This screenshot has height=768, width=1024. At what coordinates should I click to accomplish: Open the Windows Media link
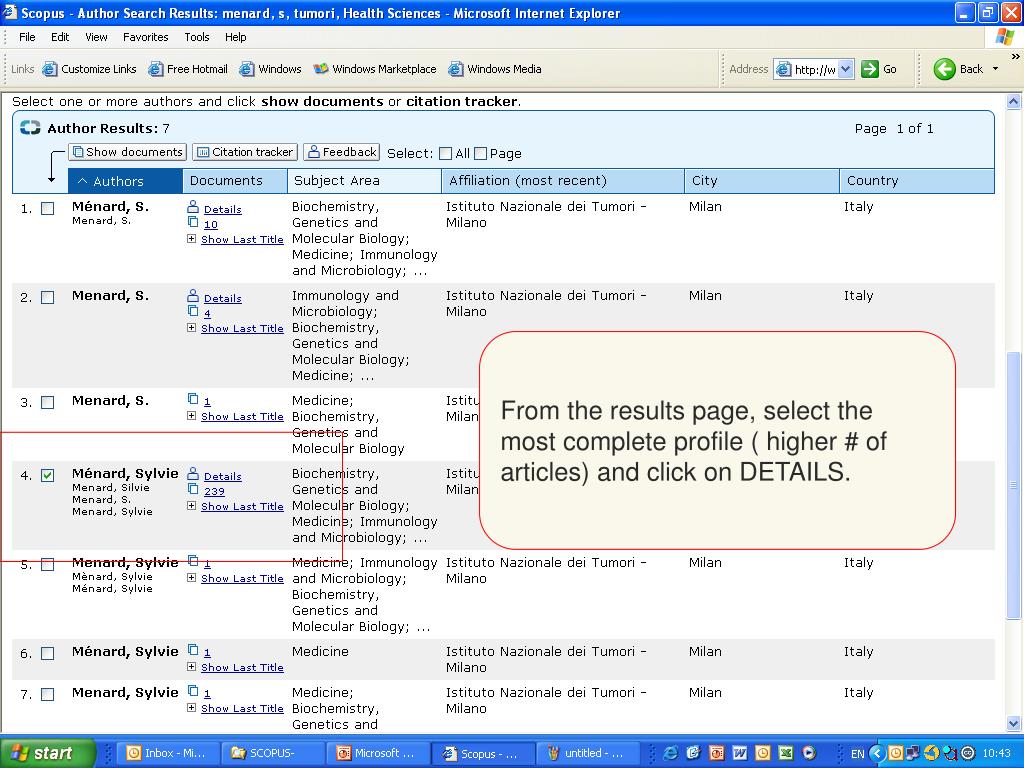495,69
